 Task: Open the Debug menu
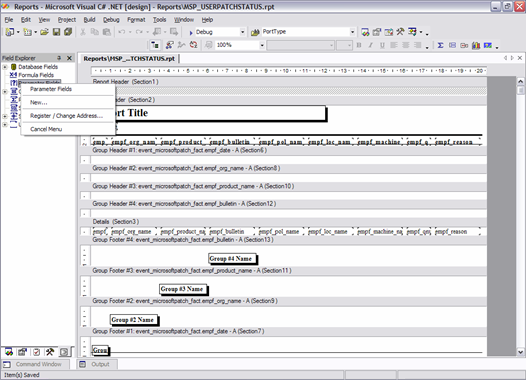[x=111, y=20]
